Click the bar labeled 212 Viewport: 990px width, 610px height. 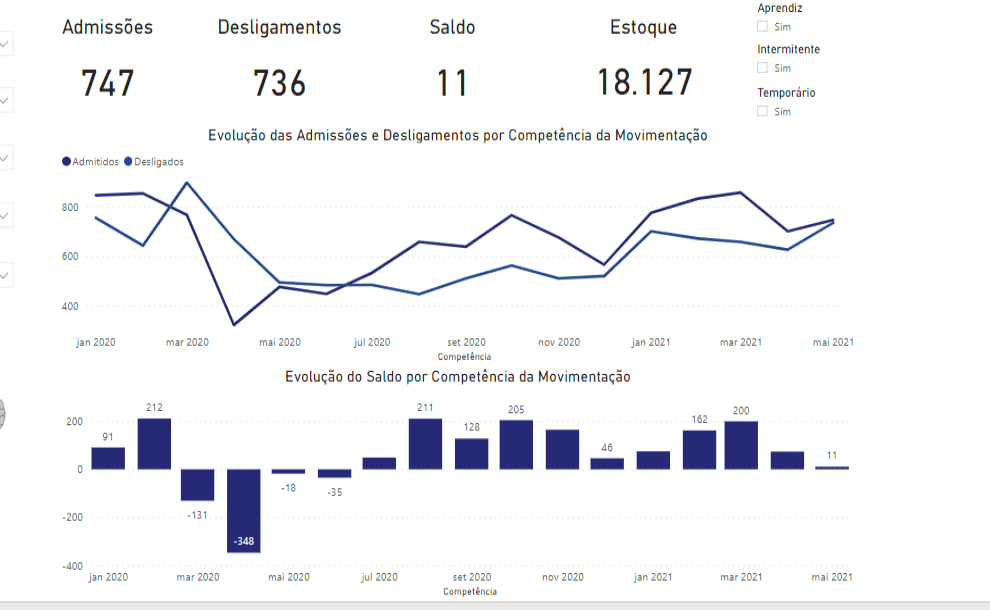pos(154,443)
